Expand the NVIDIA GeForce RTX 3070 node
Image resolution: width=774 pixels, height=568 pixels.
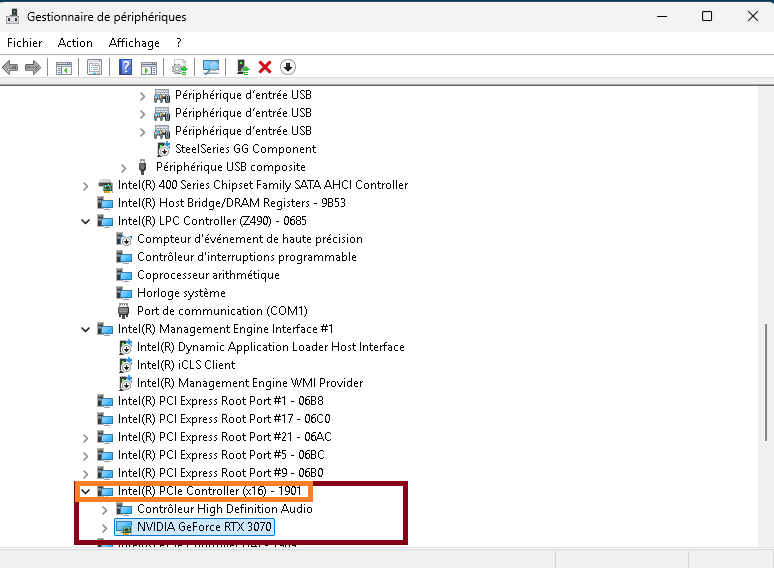(x=105, y=527)
